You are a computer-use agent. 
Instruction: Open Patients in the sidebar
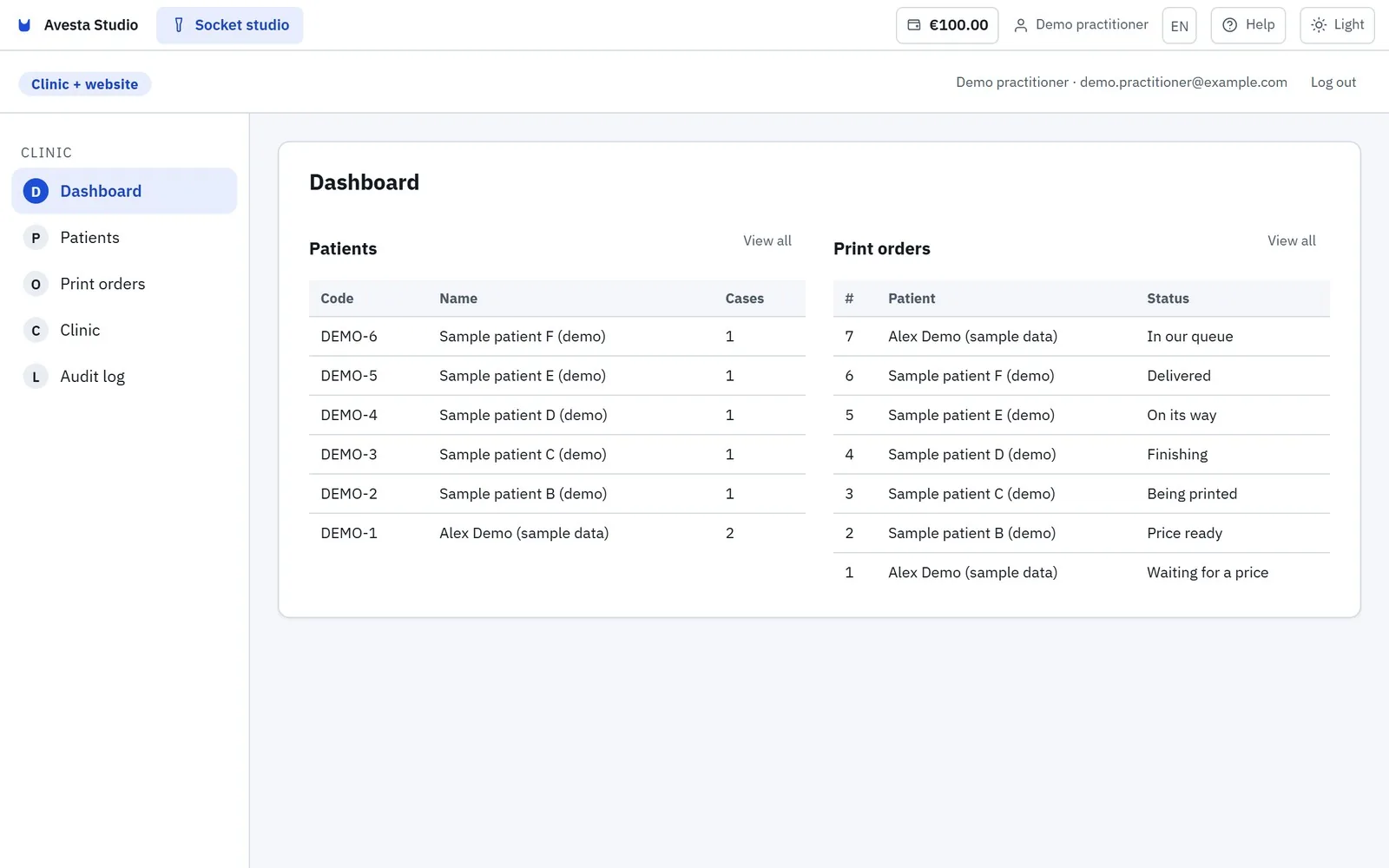(124, 238)
